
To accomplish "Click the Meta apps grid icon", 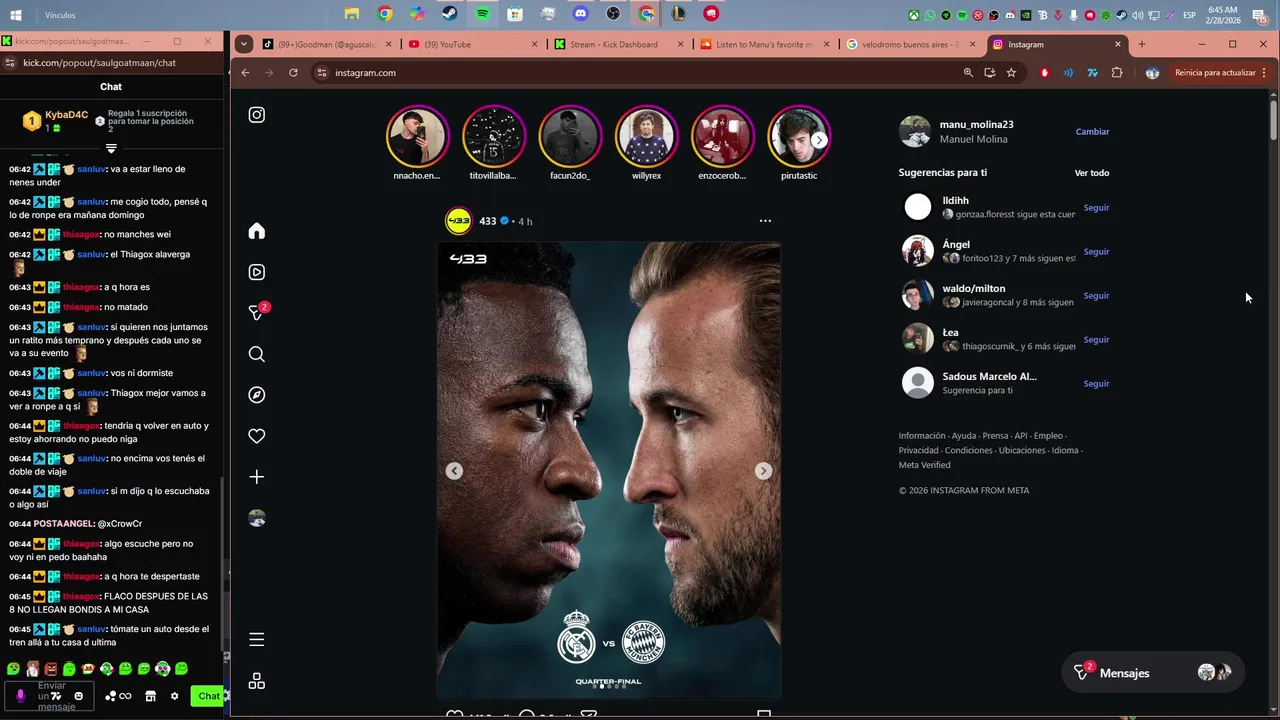I will [257, 681].
